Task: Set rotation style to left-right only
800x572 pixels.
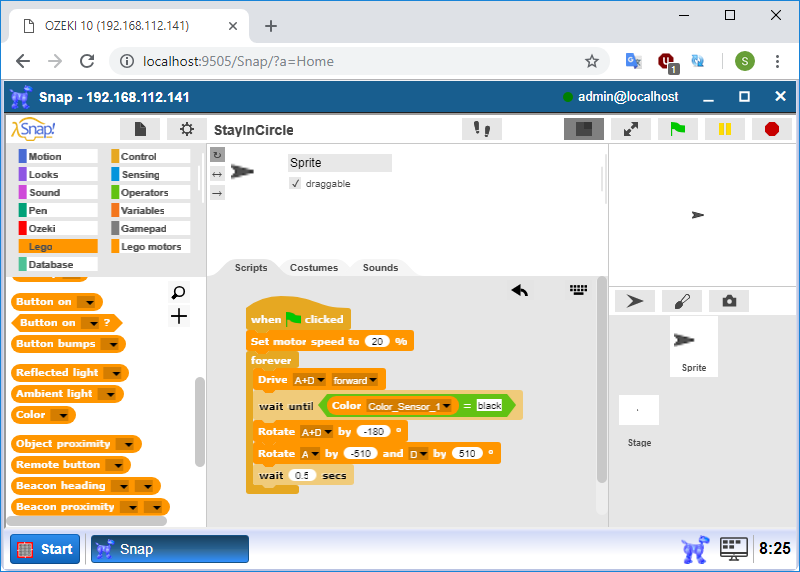Action: click(x=217, y=175)
